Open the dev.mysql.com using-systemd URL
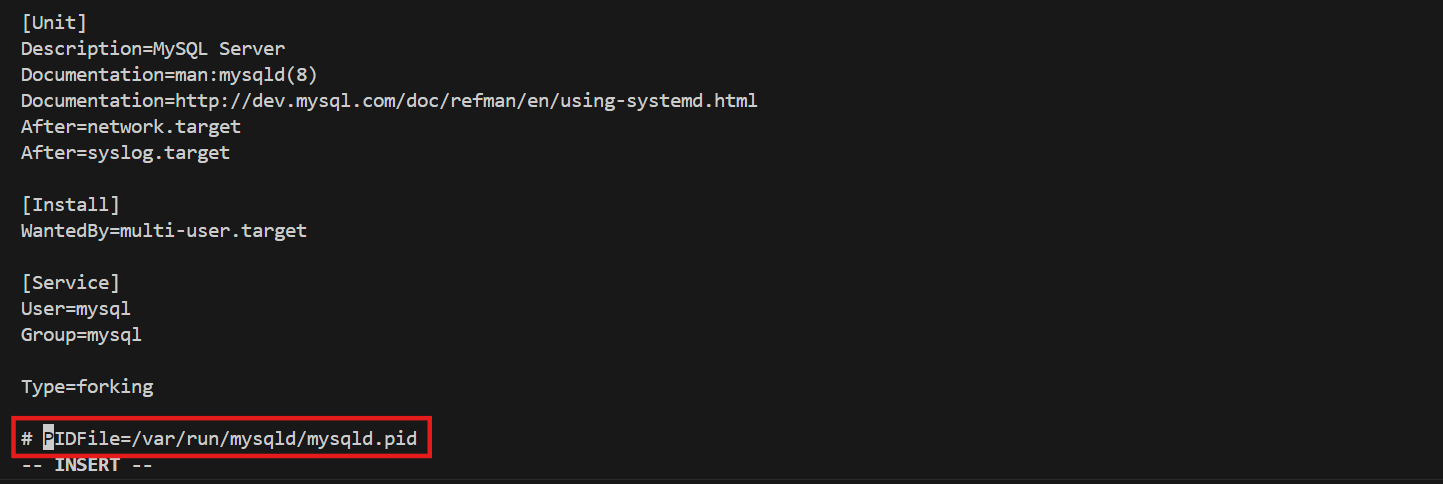 [466, 100]
